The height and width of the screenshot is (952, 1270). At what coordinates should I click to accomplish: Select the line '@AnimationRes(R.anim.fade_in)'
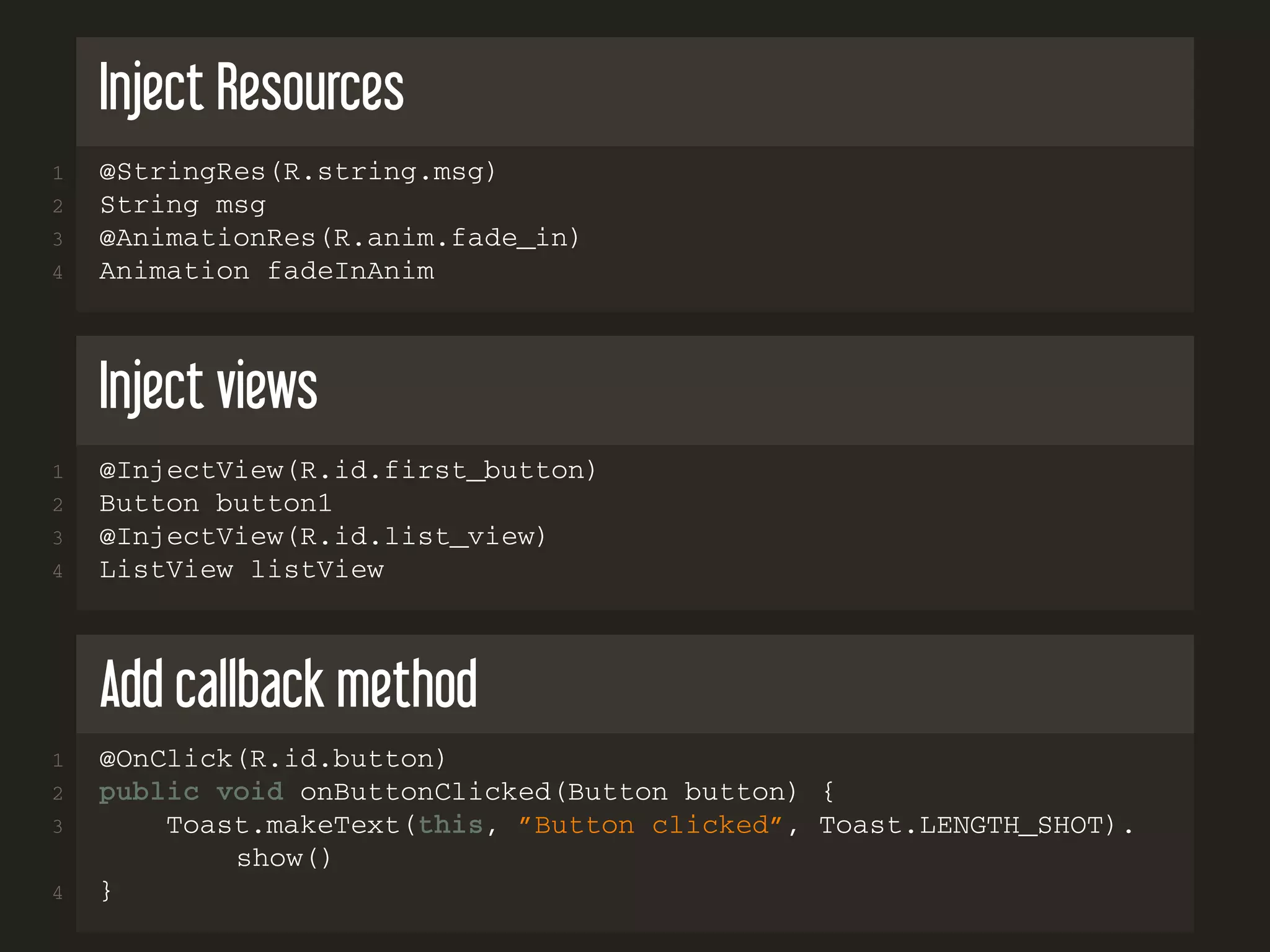point(340,238)
